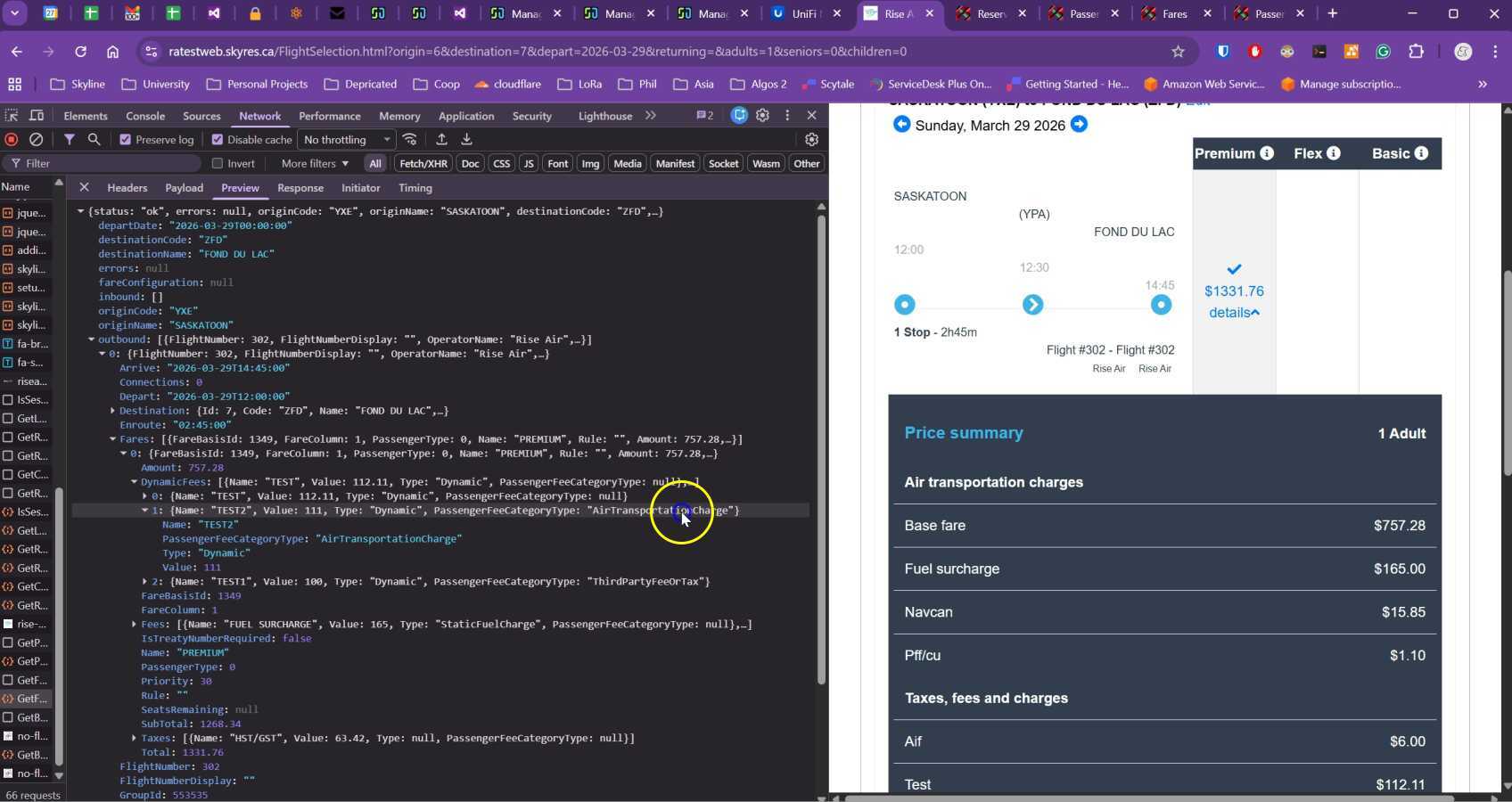Open the network search magnifier icon
This screenshot has height=802, width=1512.
(94, 140)
